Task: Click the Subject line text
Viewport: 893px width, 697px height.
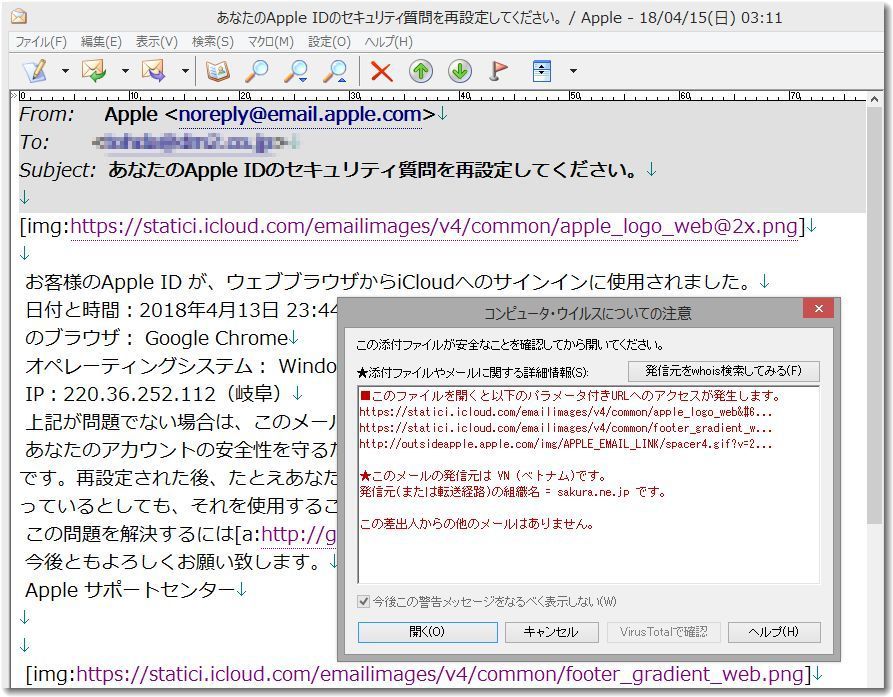Action: click(x=372, y=170)
